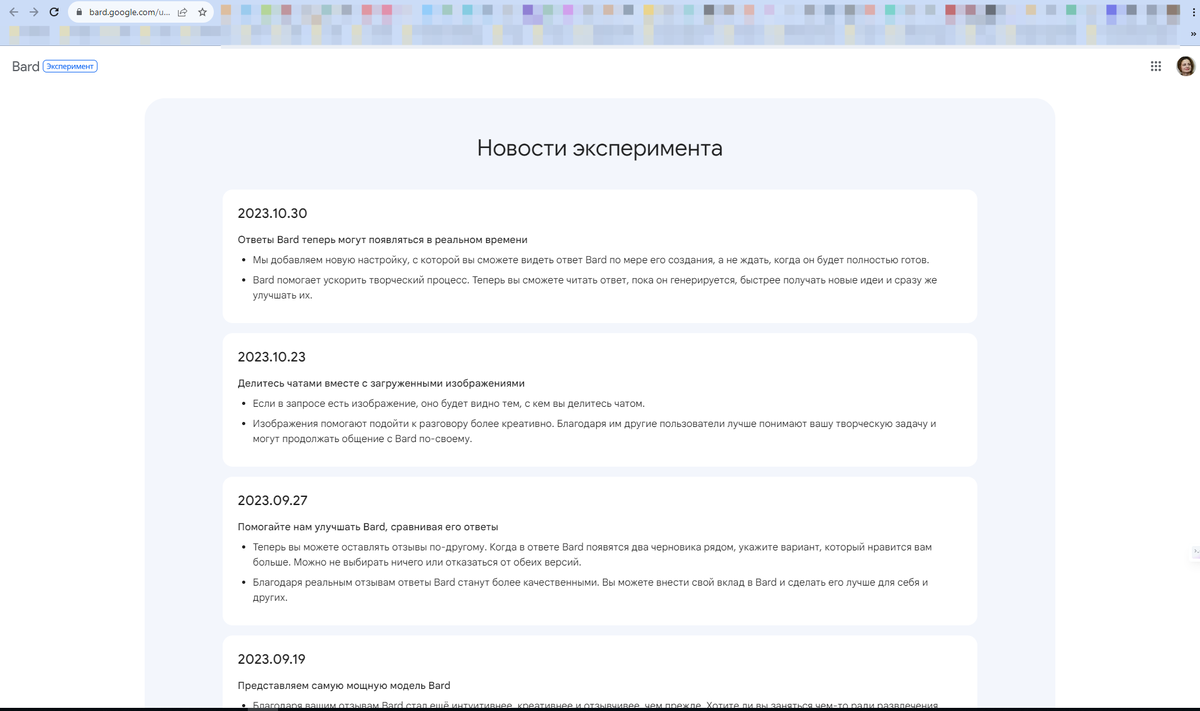Click the Новости эксперимента heading

[x=600, y=148]
